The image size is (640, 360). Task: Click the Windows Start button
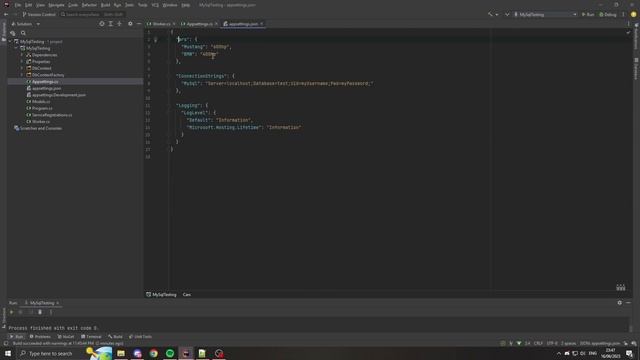click(x=8, y=353)
